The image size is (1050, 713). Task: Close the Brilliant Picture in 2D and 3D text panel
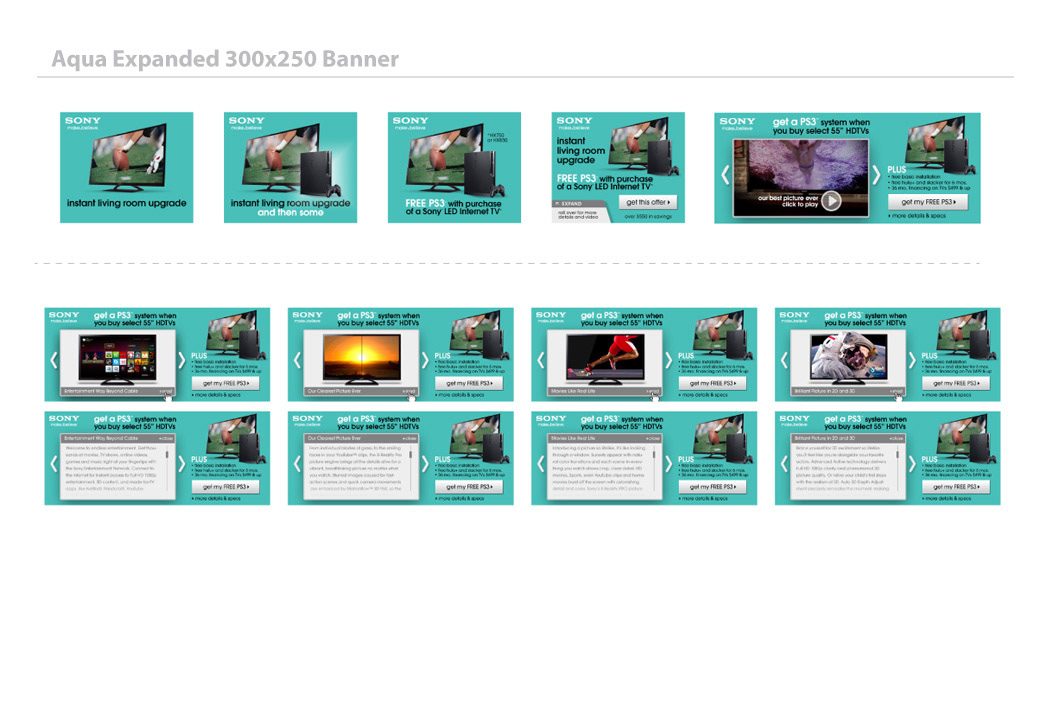pyautogui.click(x=897, y=439)
